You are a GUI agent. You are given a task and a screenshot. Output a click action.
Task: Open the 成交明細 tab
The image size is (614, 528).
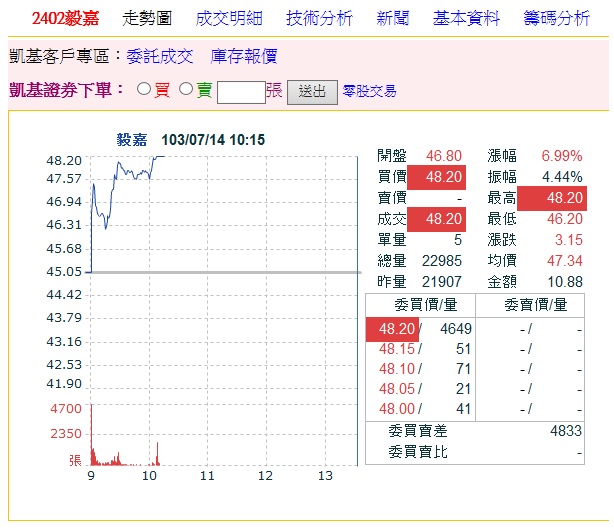(229, 18)
